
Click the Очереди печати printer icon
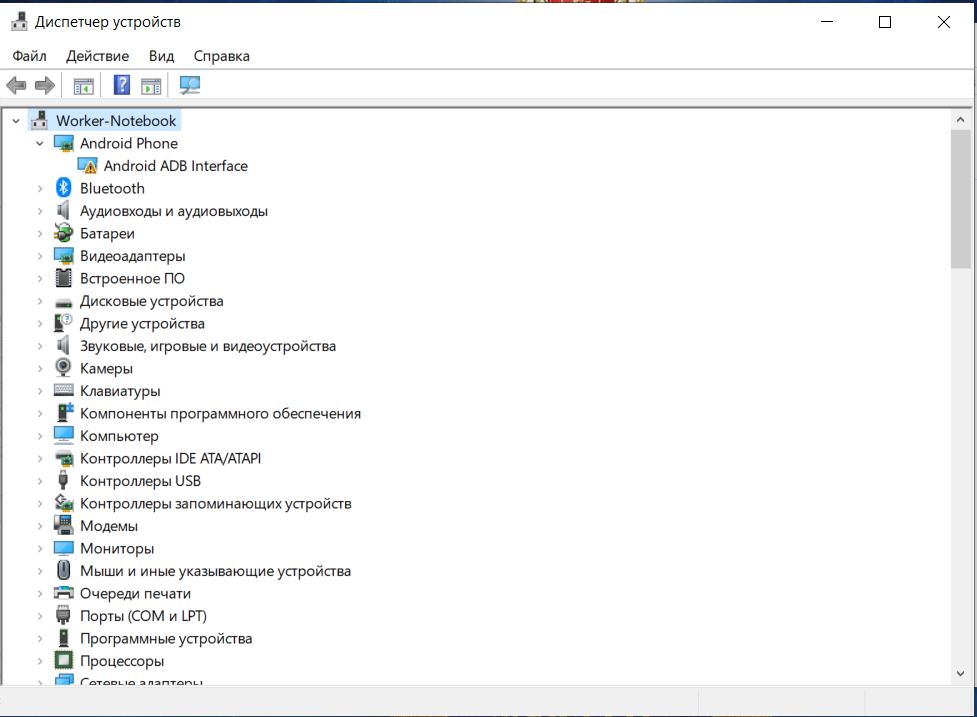[x=64, y=593]
